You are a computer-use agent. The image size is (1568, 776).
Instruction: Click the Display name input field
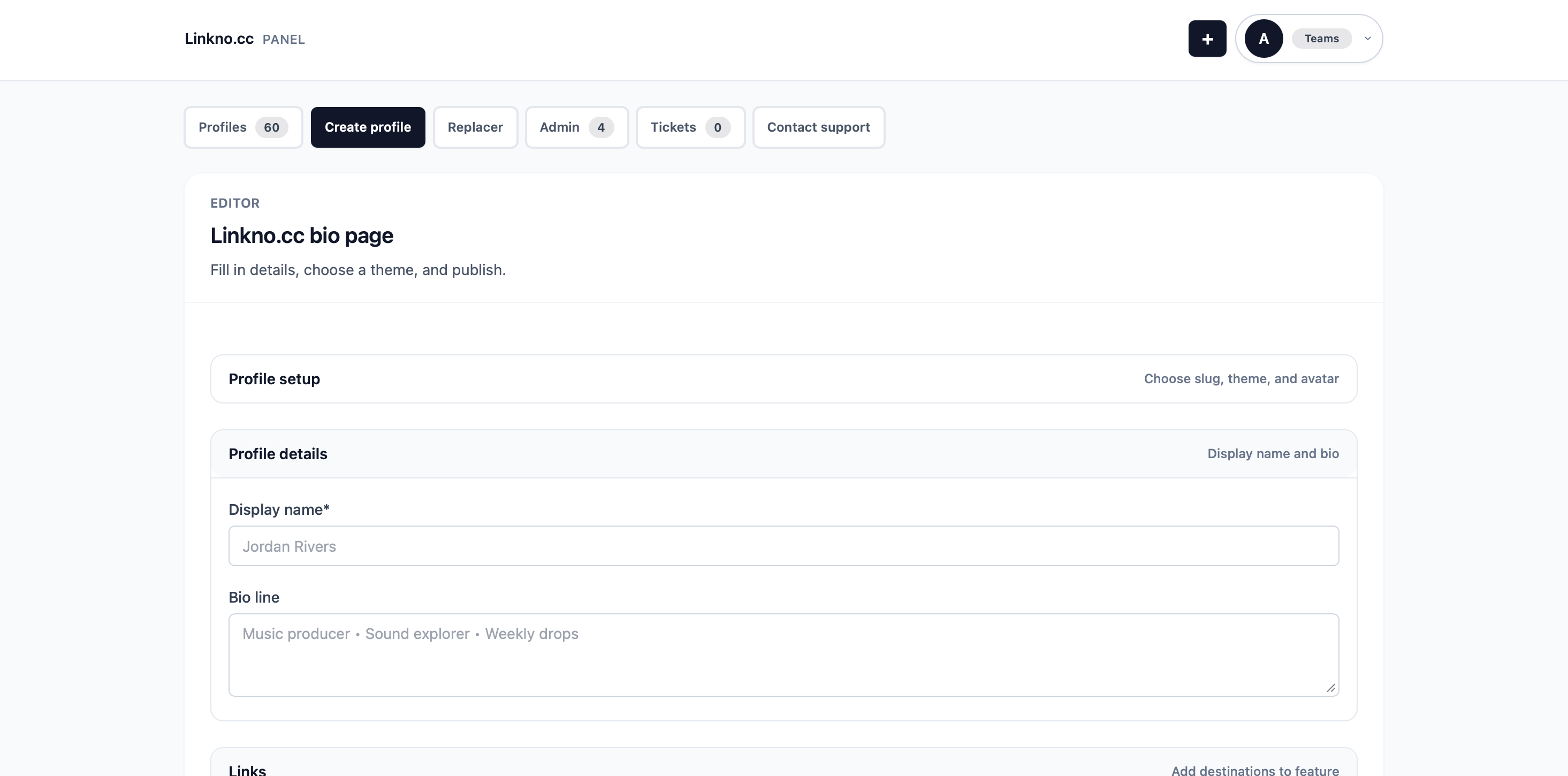(783, 546)
